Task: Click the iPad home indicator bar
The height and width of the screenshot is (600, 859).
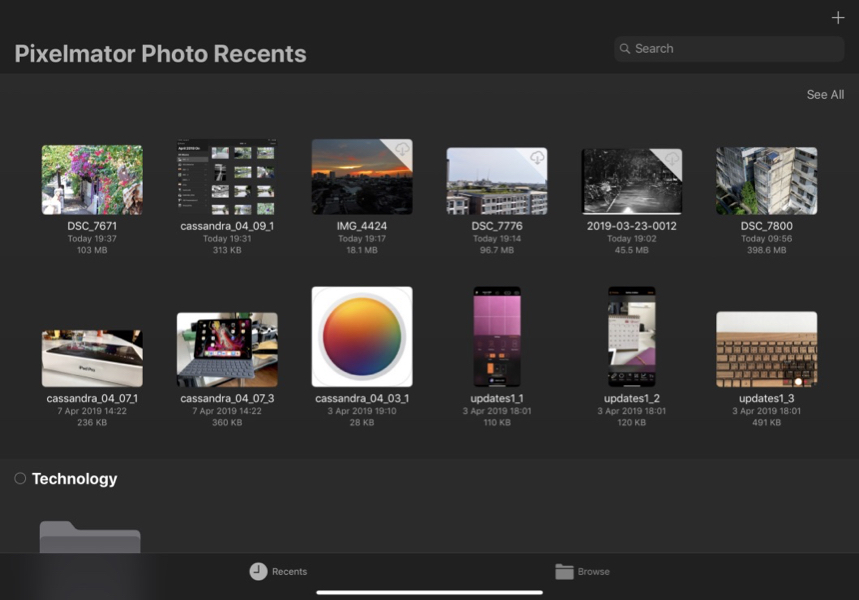Action: click(x=430, y=592)
